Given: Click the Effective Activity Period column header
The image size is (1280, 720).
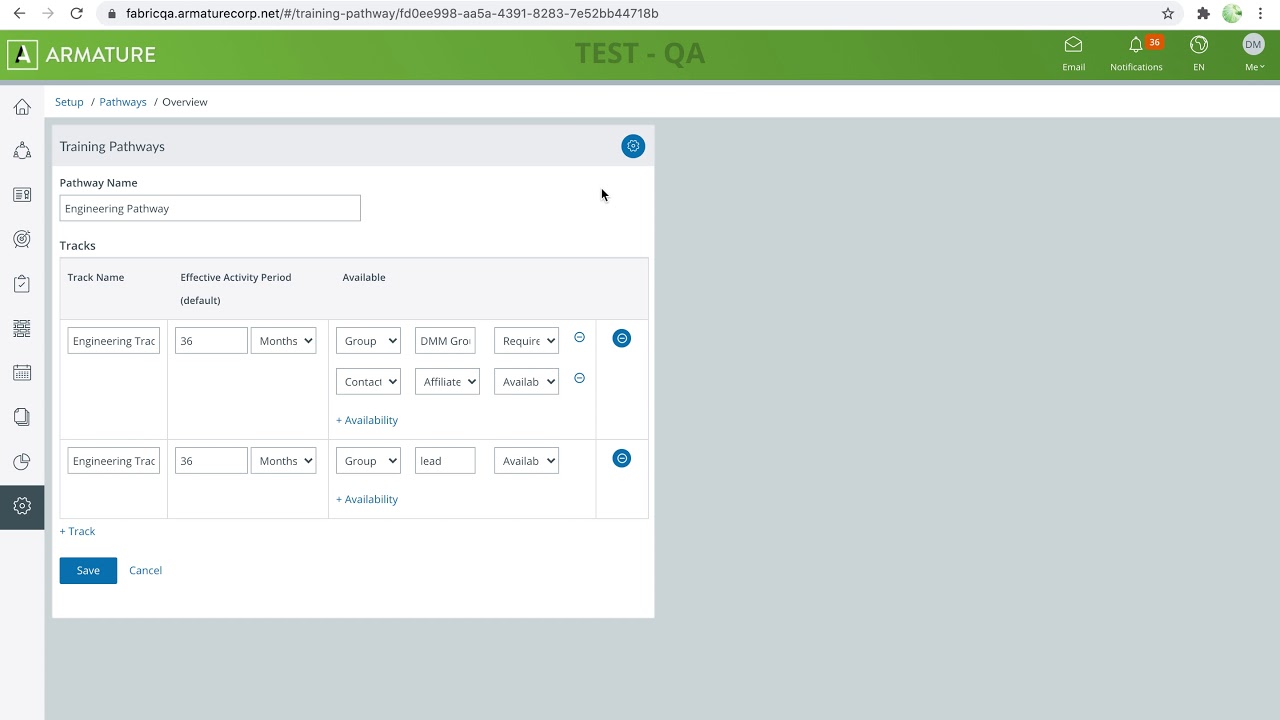Looking at the screenshot, I should click(x=236, y=288).
